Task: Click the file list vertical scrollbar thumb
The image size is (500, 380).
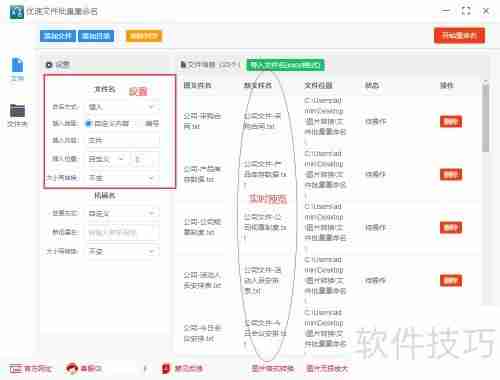Action: pos(486,117)
